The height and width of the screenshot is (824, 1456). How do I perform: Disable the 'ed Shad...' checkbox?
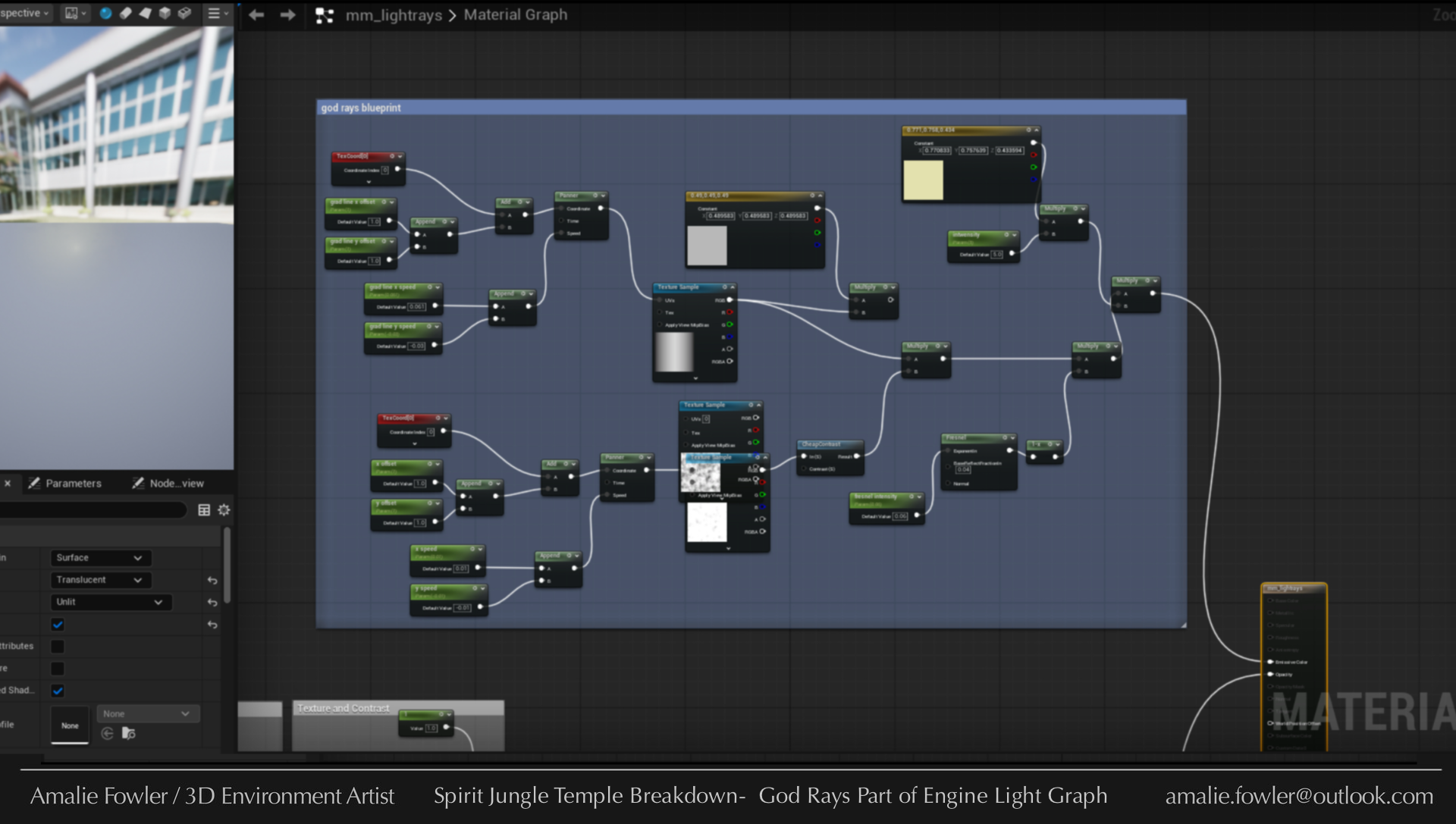[x=58, y=691]
